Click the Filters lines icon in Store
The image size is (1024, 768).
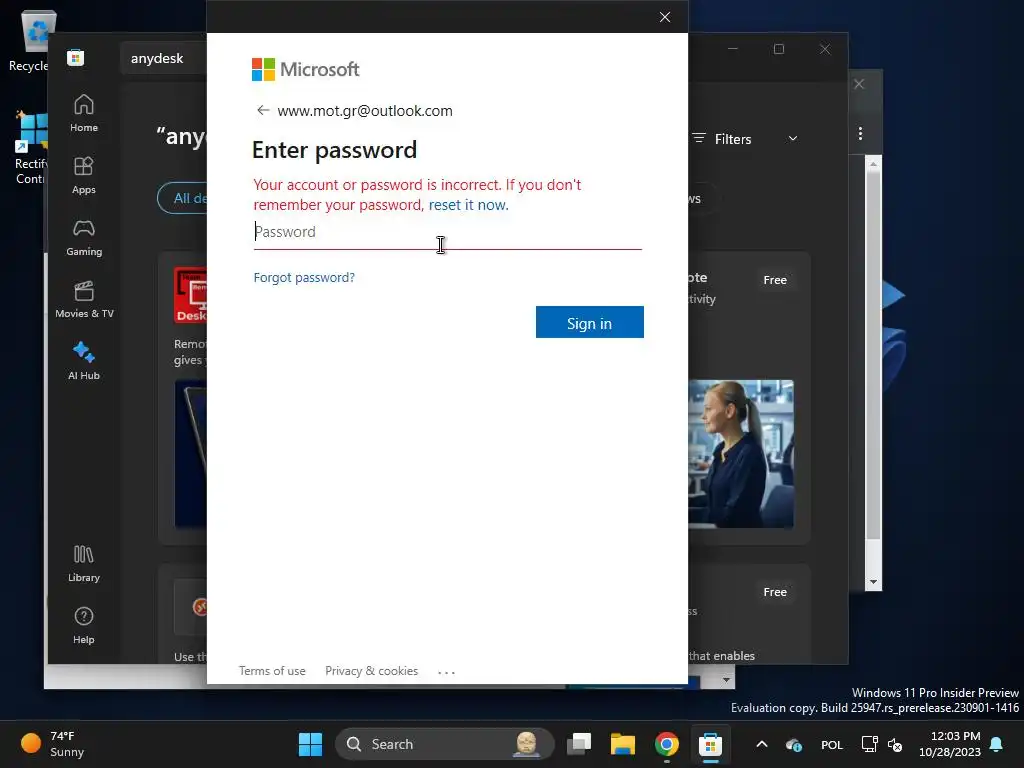(x=699, y=138)
